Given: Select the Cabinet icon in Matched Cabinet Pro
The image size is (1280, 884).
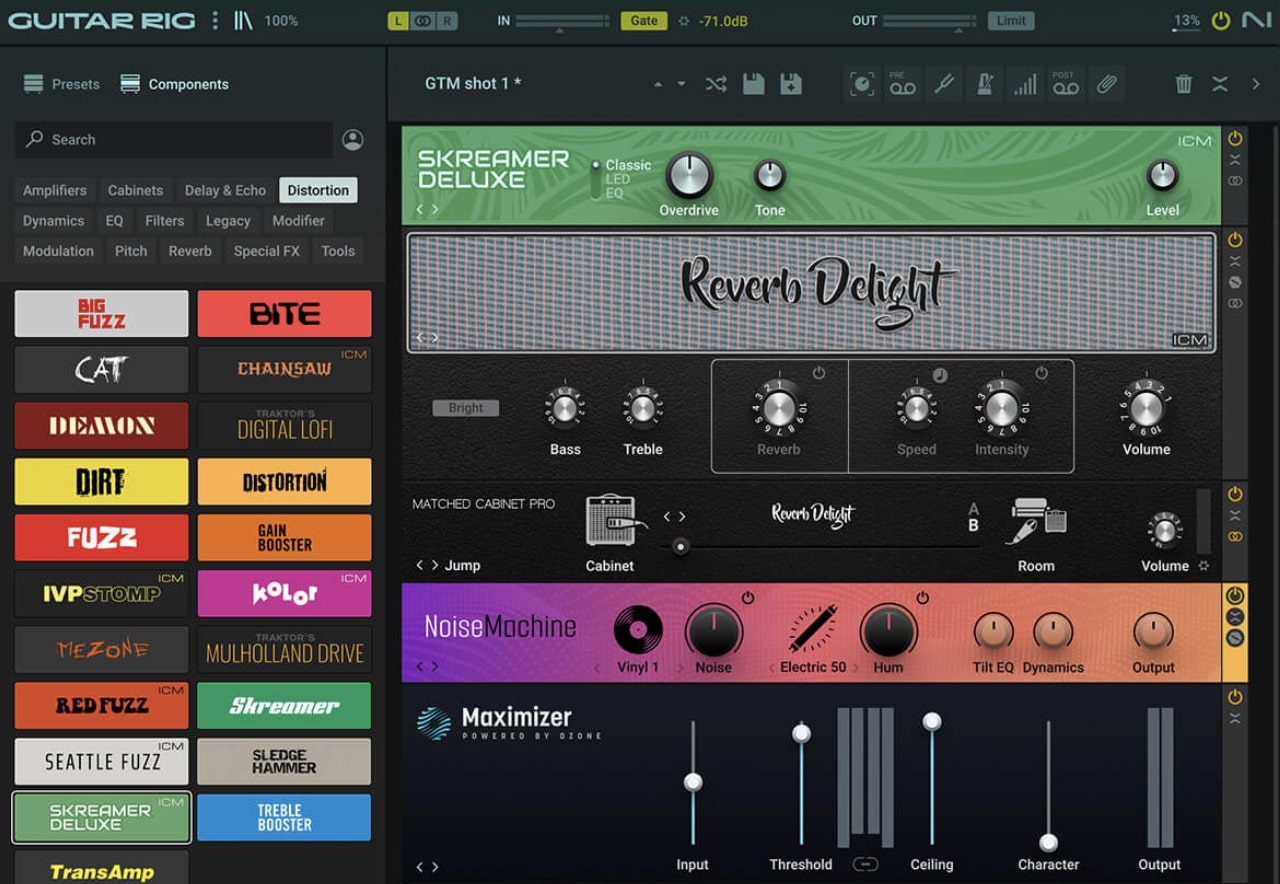Looking at the screenshot, I should (610, 520).
